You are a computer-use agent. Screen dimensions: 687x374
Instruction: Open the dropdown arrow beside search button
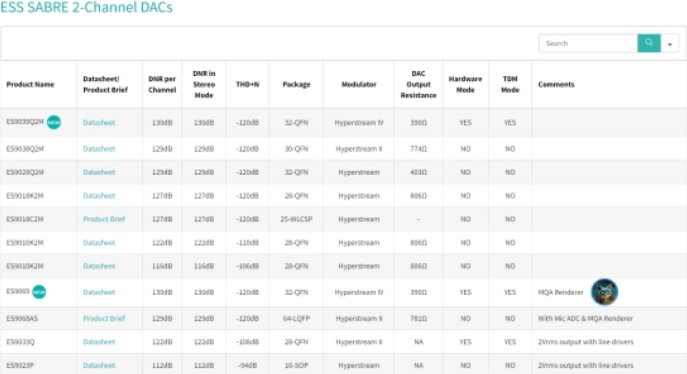click(669, 44)
